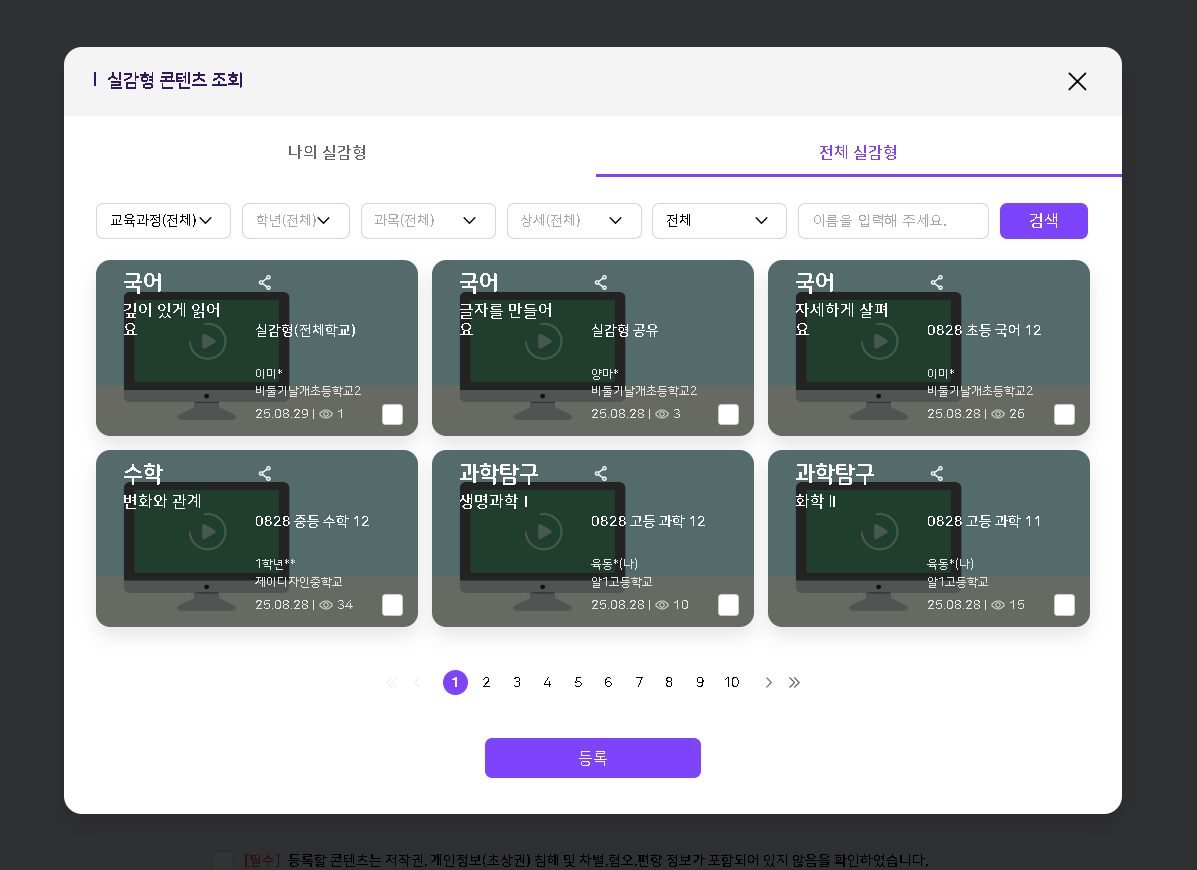1197x870 pixels.
Task: Go to next page using single arrow
Action: click(768, 682)
